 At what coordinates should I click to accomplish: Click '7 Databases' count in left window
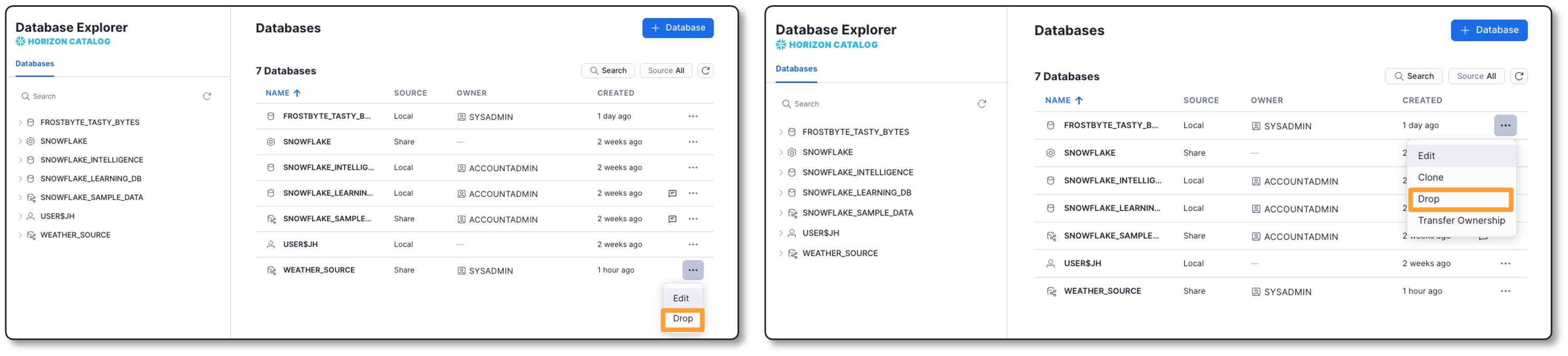[x=285, y=70]
